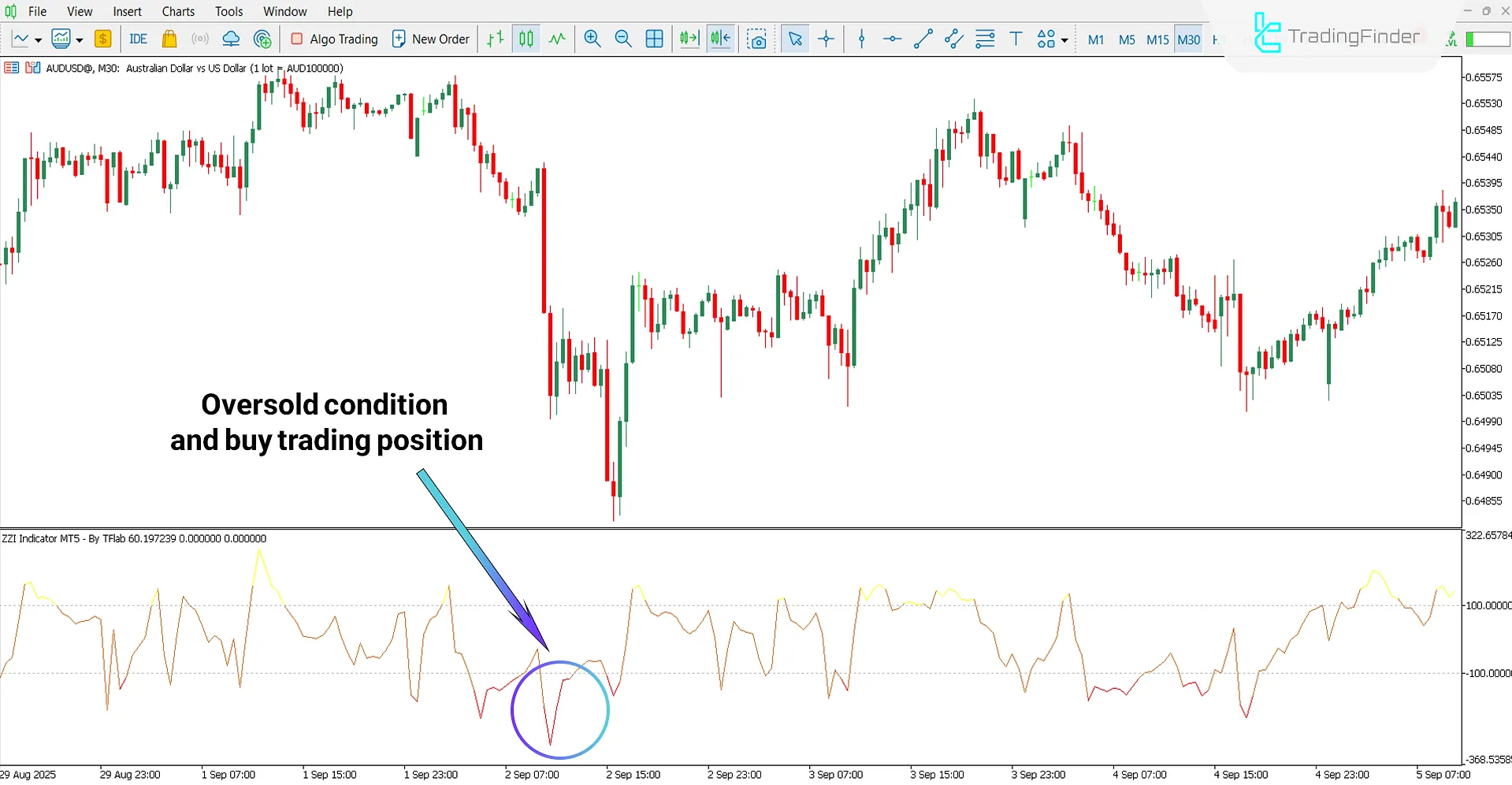Place a trade via New Order

[430, 39]
